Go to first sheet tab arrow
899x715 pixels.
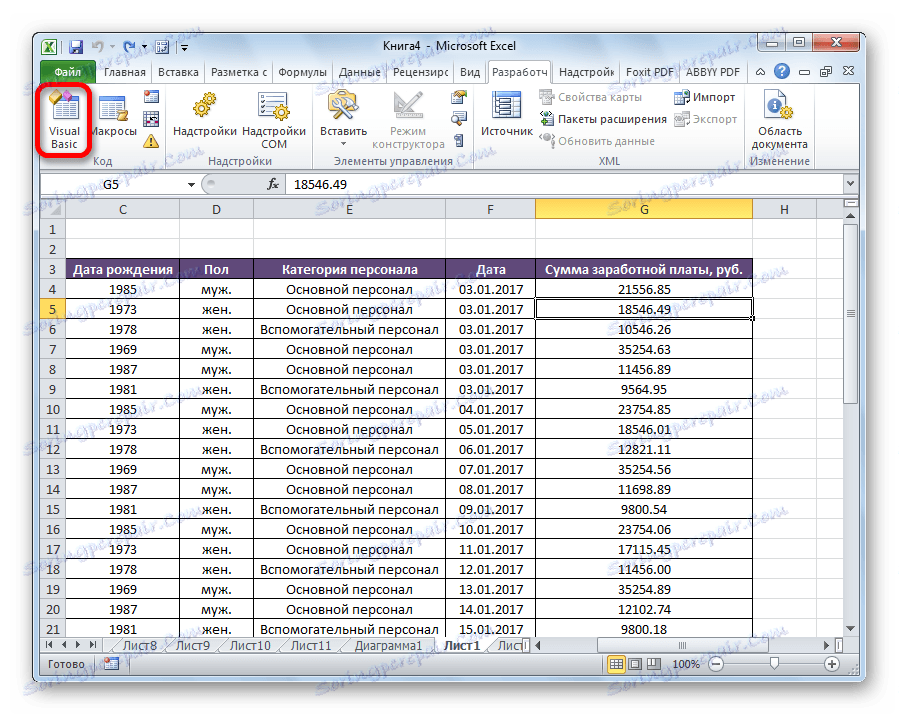pyautogui.click(x=50, y=645)
